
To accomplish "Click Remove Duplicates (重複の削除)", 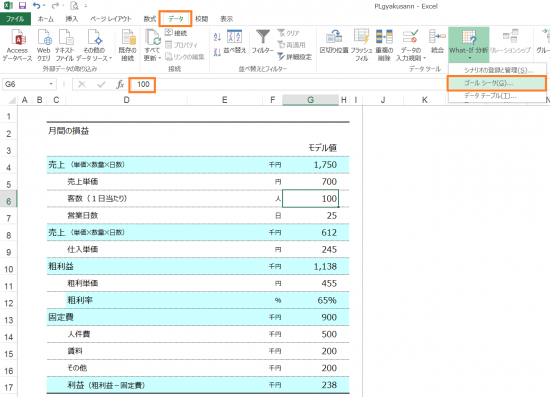I will (x=384, y=46).
